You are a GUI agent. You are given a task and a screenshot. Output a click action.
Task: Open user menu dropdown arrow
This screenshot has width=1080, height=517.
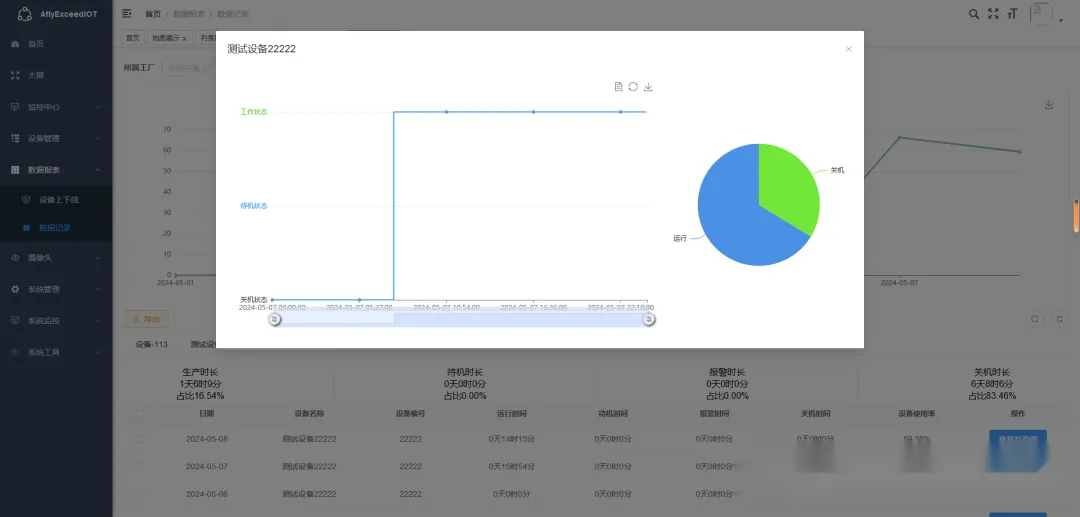[x=1061, y=21]
